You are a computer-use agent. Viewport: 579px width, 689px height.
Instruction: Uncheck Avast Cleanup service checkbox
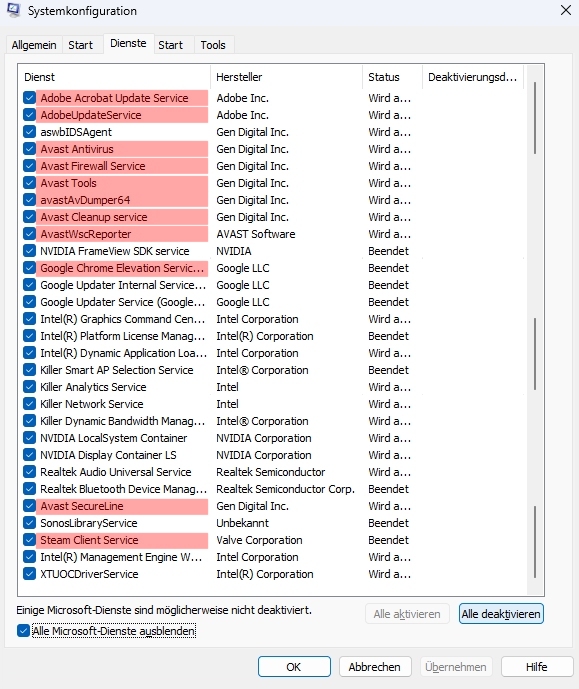[29, 217]
